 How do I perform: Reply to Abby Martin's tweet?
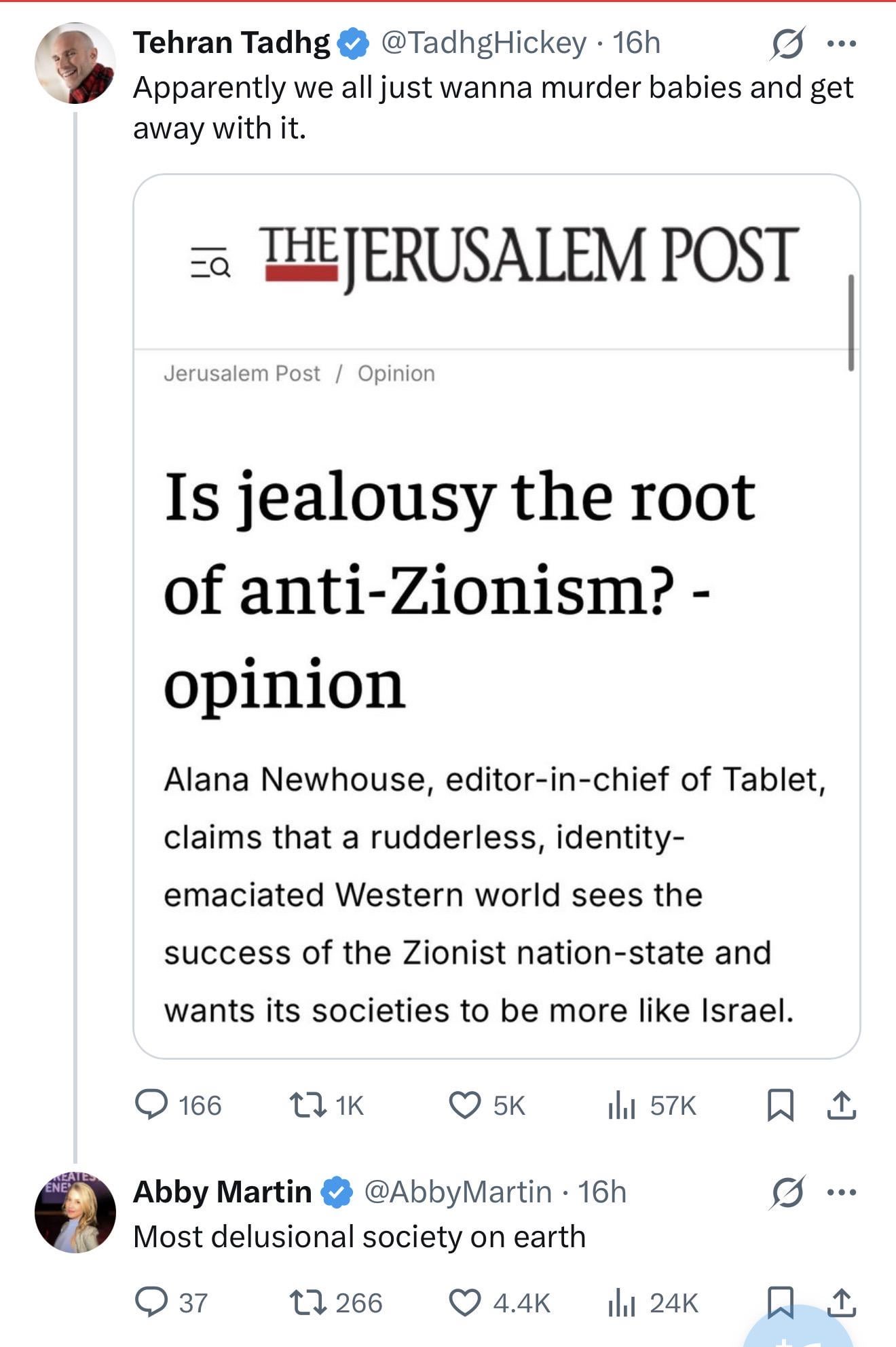point(151,1302)
